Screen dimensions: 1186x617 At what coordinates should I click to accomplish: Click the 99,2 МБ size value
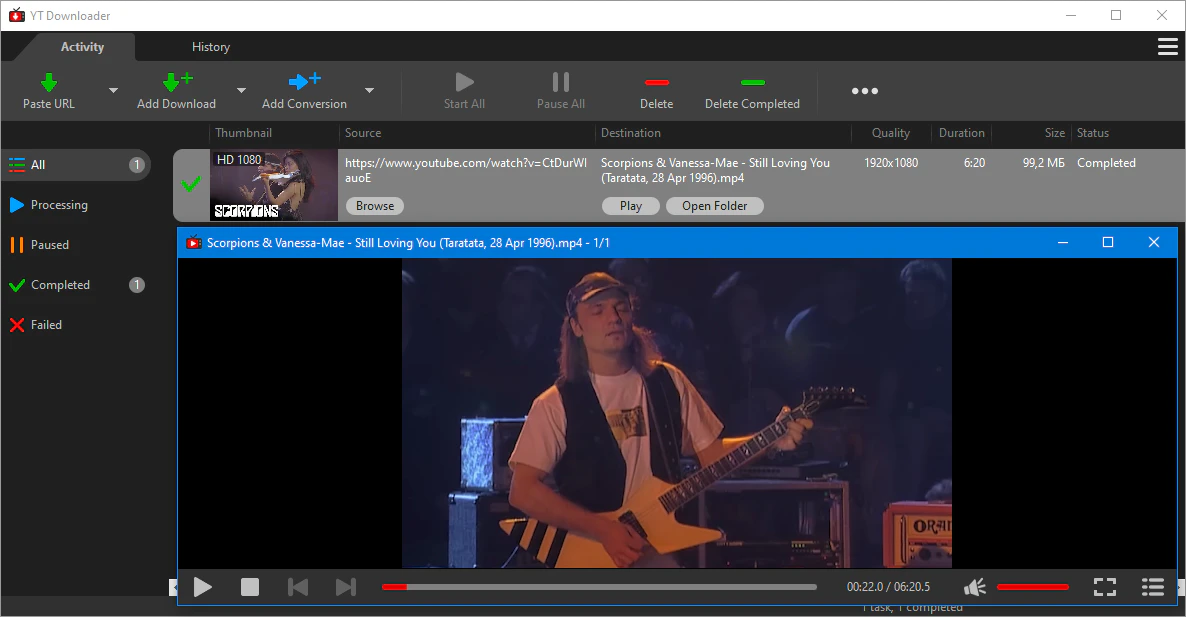(1043, 163)
